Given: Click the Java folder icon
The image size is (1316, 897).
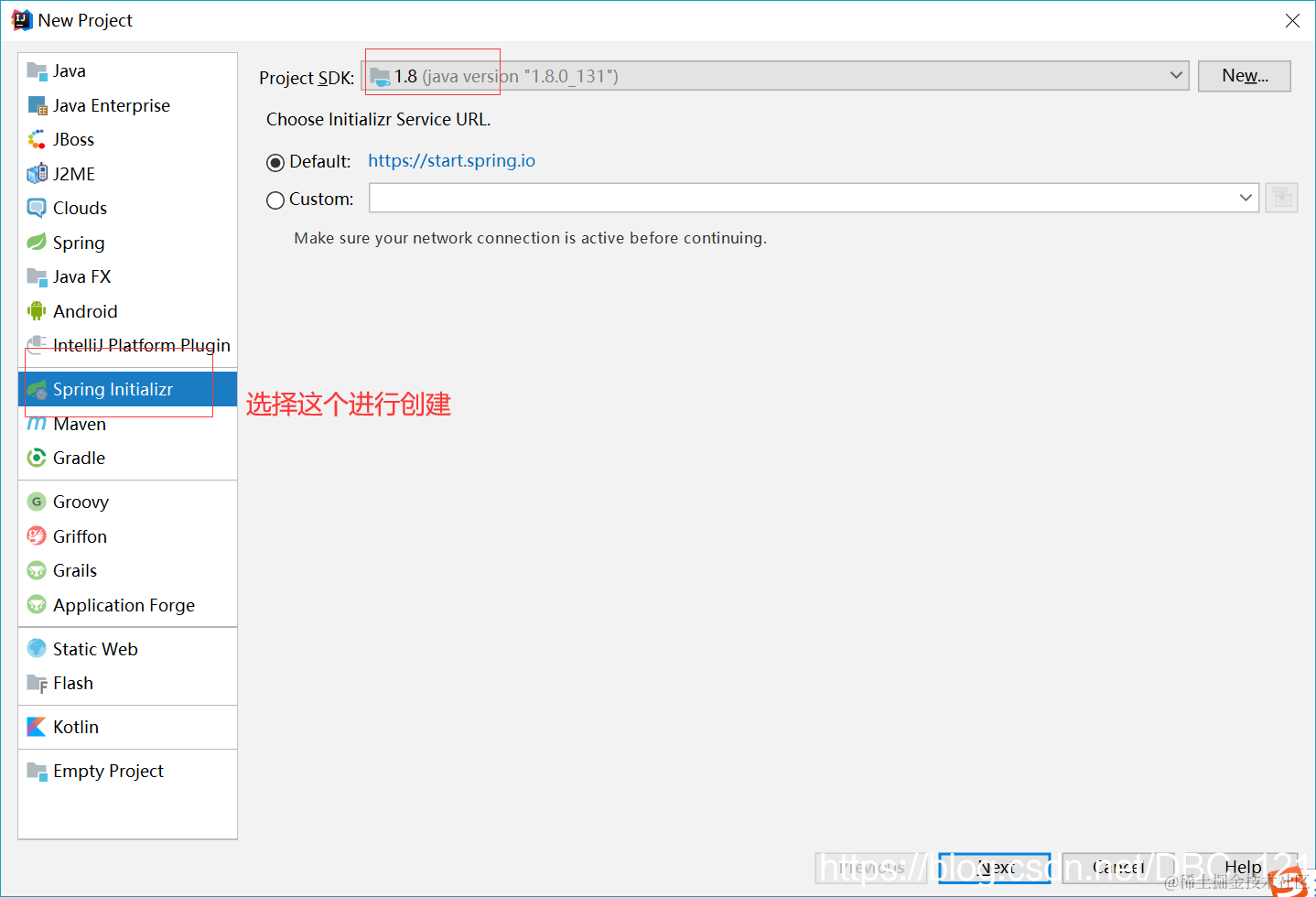Looking at the screenshot, I should [37, 70].
